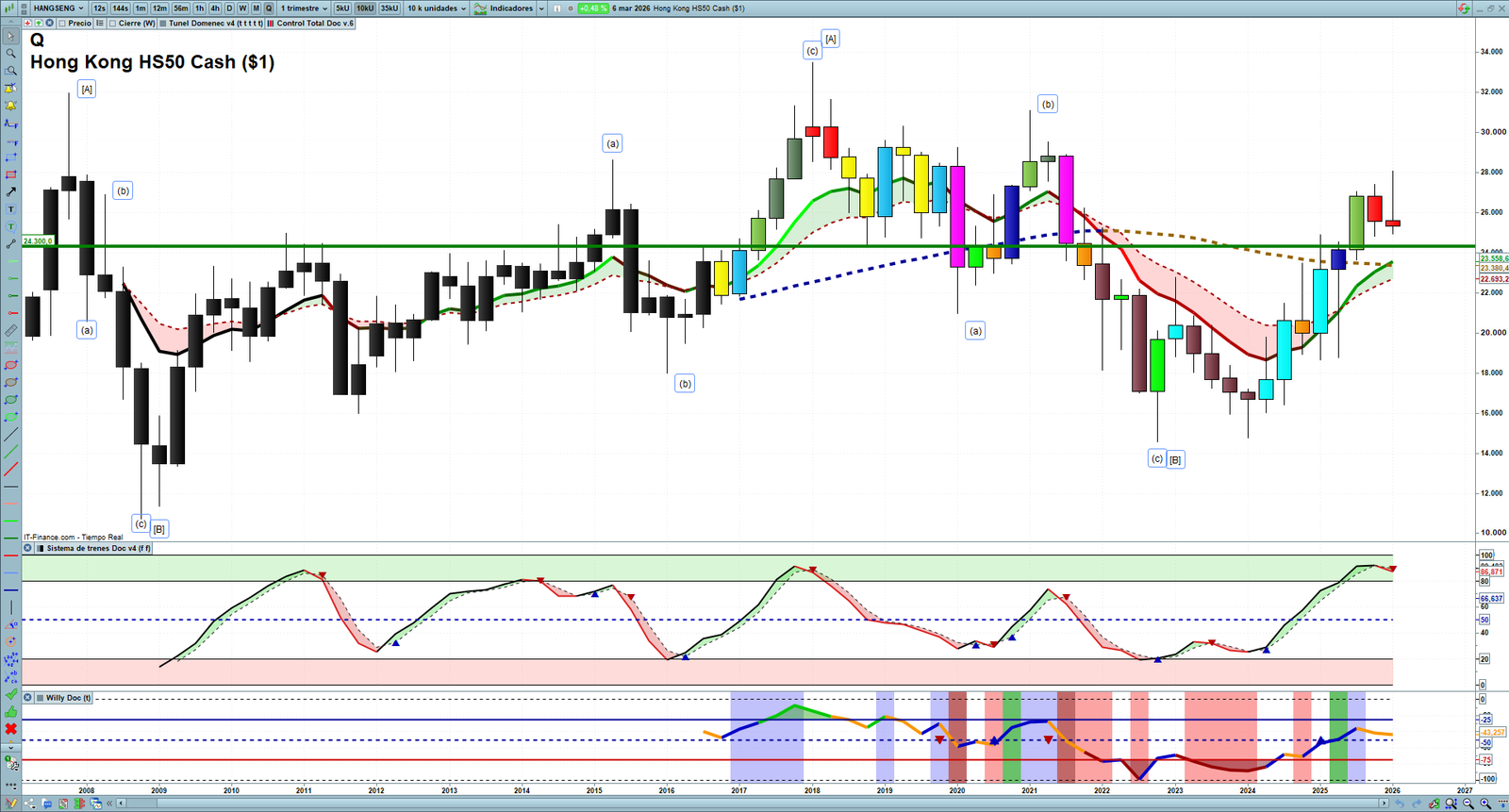
Task: Select the green checkmark tool
Action: (x=10, y=695)
